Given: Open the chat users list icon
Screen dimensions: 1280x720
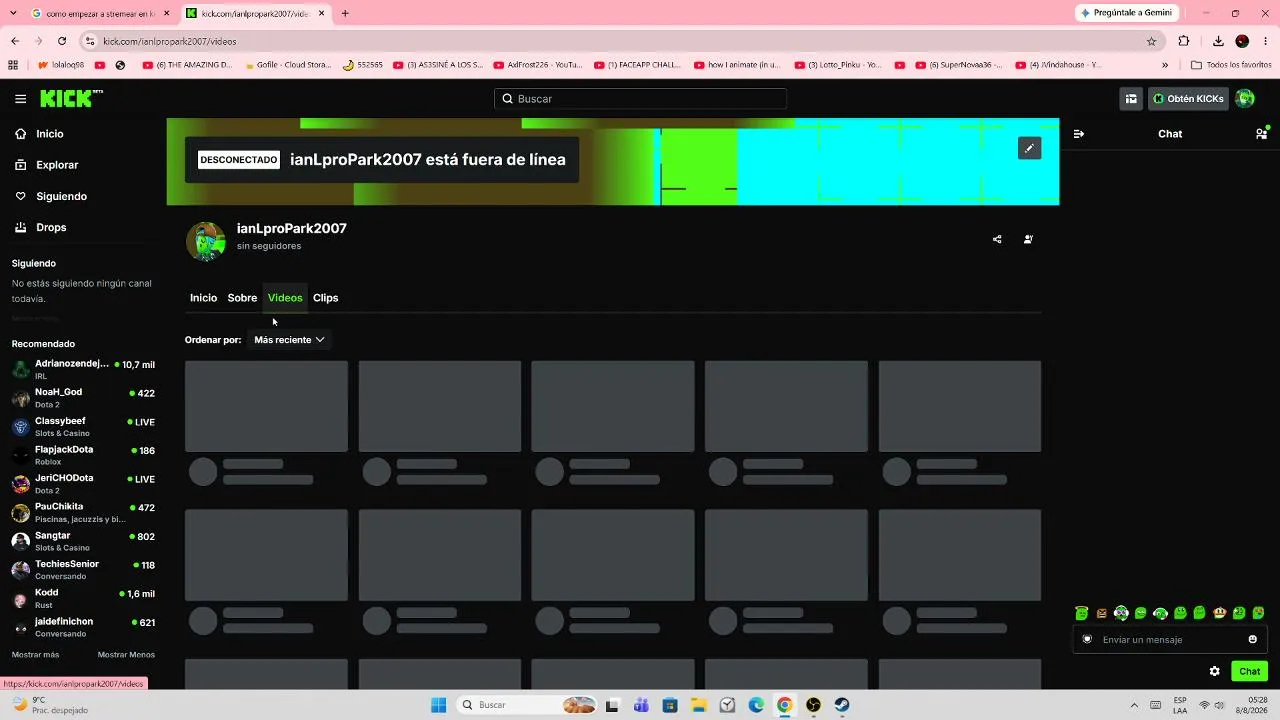Looking at the screenshot, I should click(x=1262, y=133).
